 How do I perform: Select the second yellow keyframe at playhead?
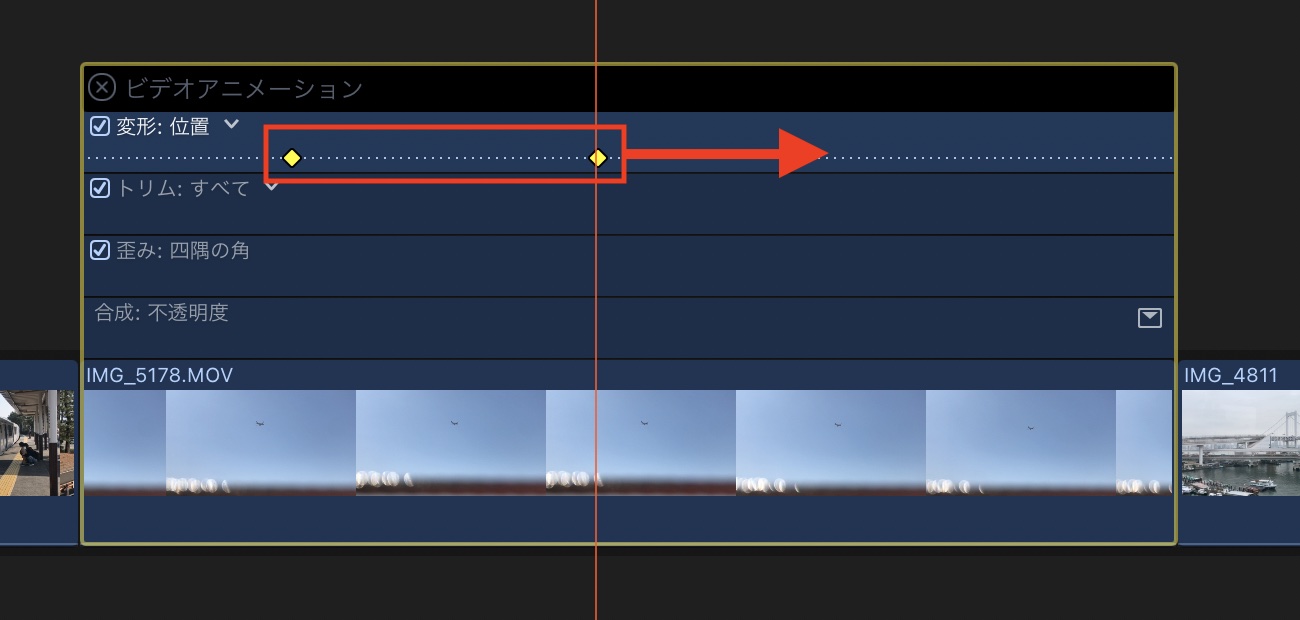click(598, 157)
